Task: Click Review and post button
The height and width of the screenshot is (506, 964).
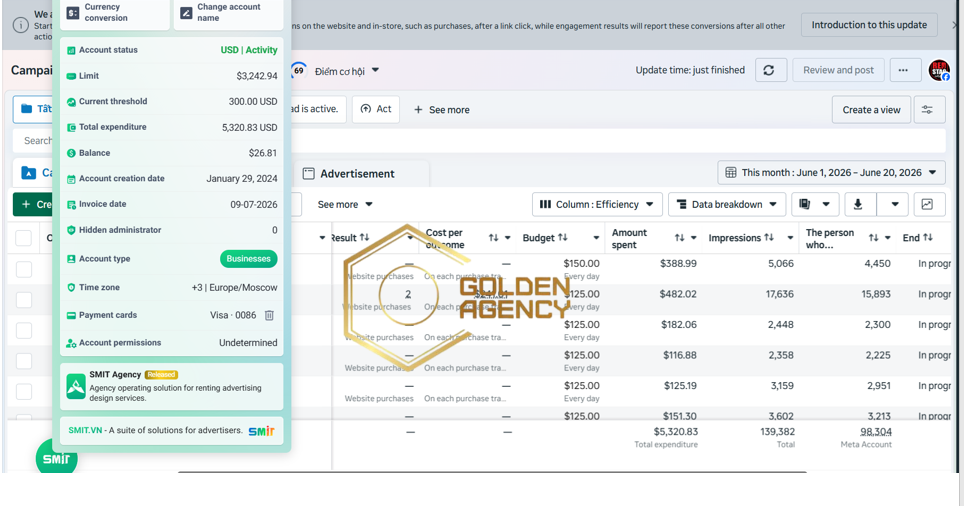Action: [838, 70]
